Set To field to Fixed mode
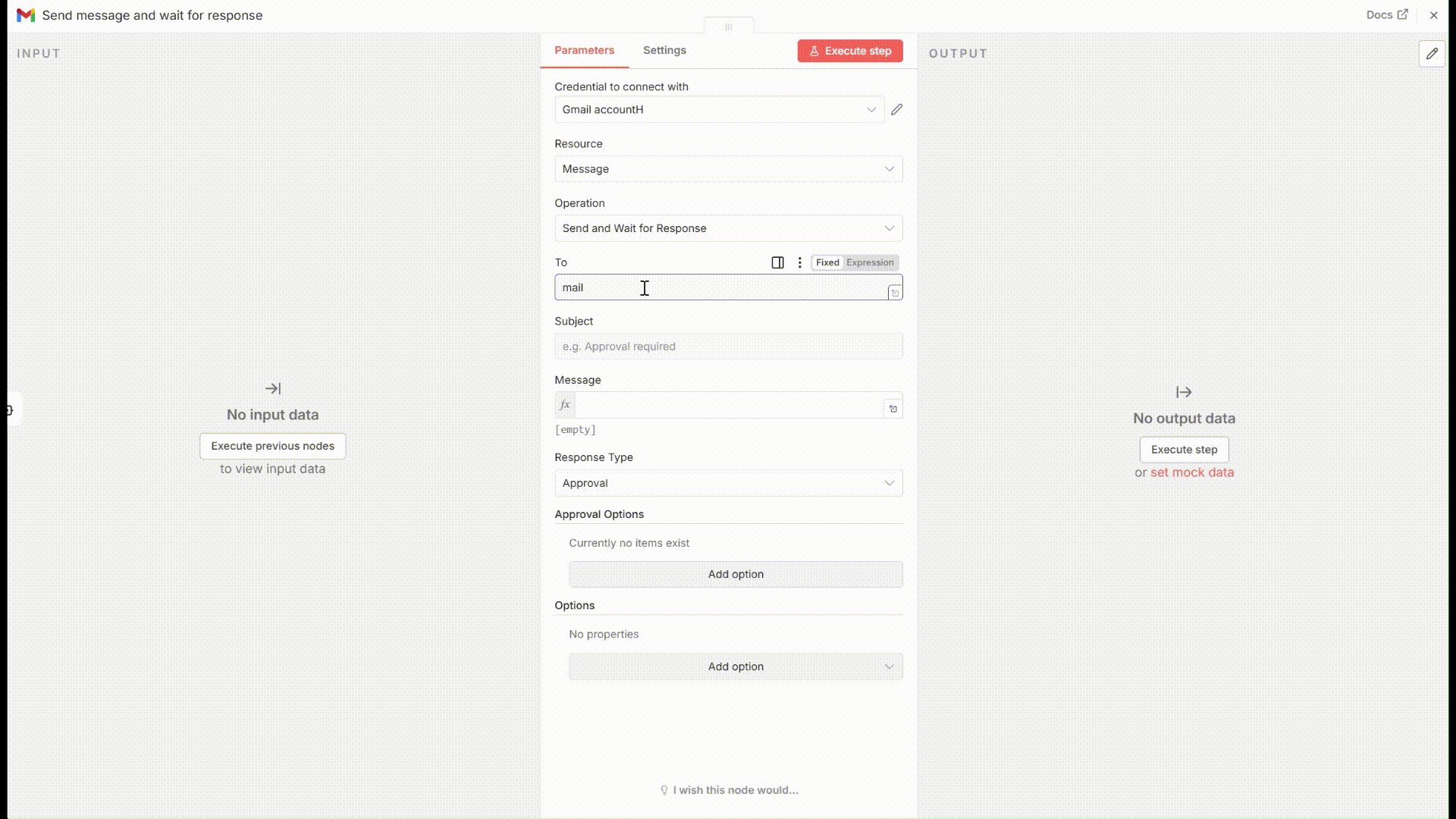 (827, 262)
